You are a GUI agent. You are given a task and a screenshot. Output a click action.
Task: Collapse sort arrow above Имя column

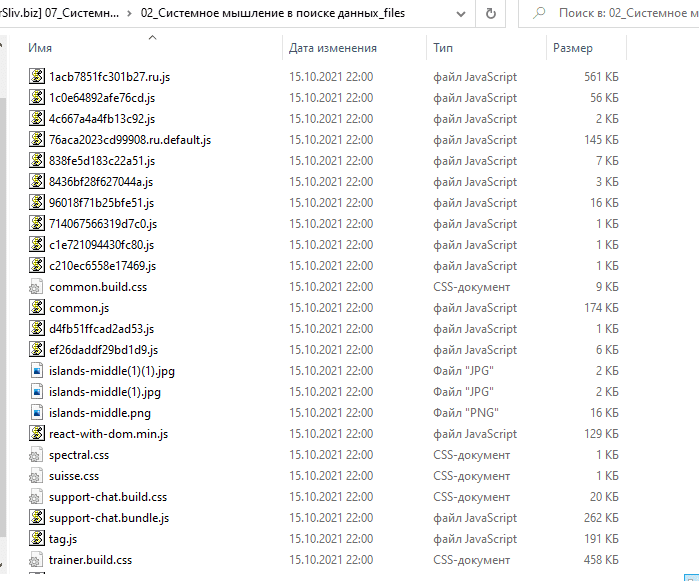pyautogui.click(x=152, y=37)
